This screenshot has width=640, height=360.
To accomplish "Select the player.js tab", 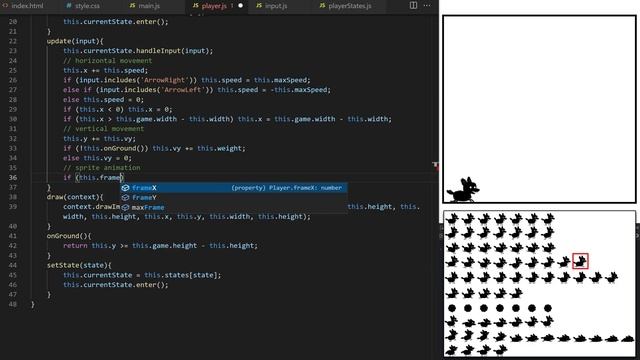I will 214,6.
